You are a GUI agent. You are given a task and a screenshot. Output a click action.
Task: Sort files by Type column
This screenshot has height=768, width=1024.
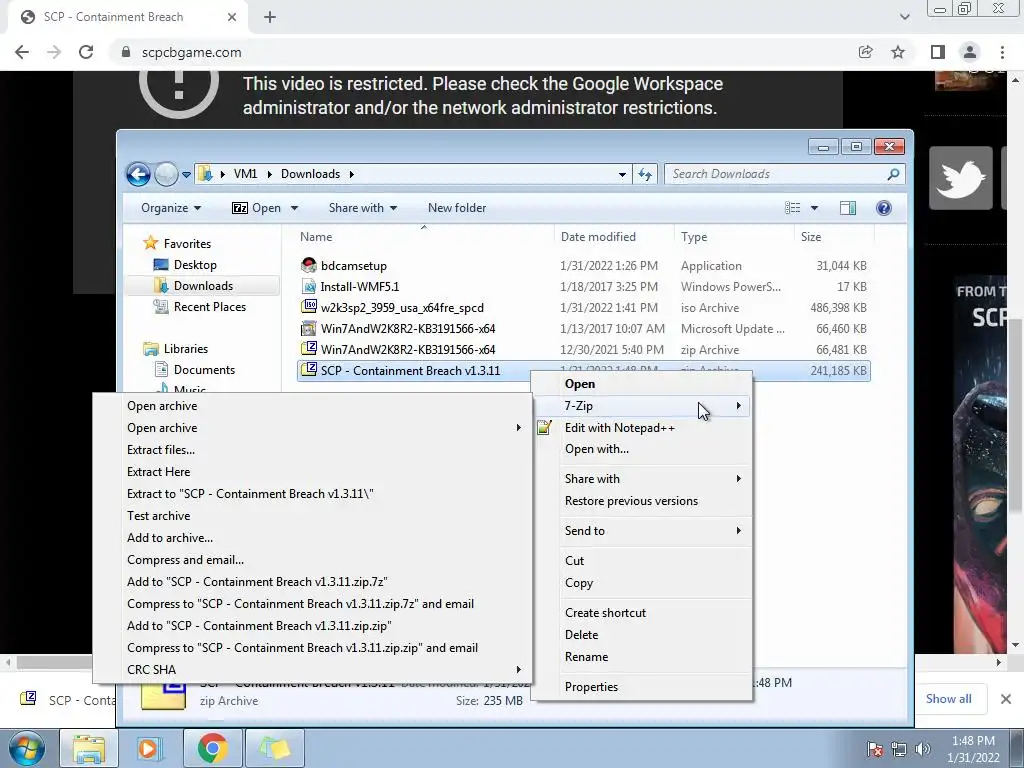click(x=694, y=236)
